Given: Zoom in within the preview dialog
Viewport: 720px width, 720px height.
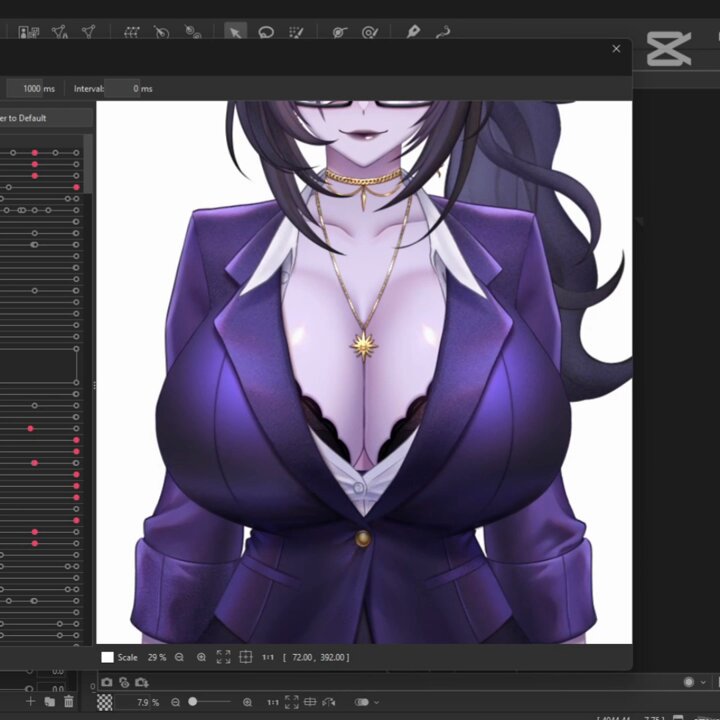Looking at the screenshot, I should (x=201, y=657).
